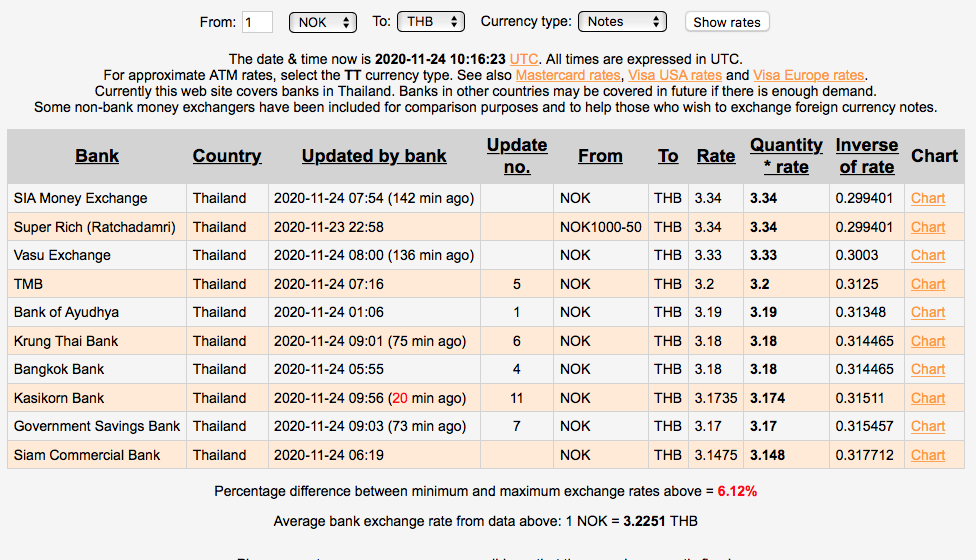Open the Visa USA rates link

[x=675, y=75]
